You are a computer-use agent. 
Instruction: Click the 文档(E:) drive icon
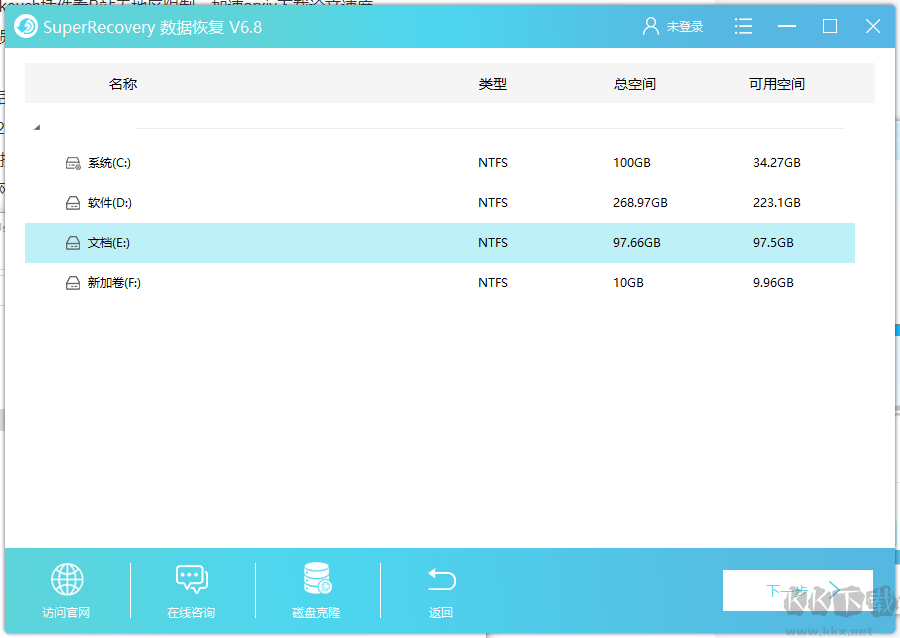[x=73, y=243]
